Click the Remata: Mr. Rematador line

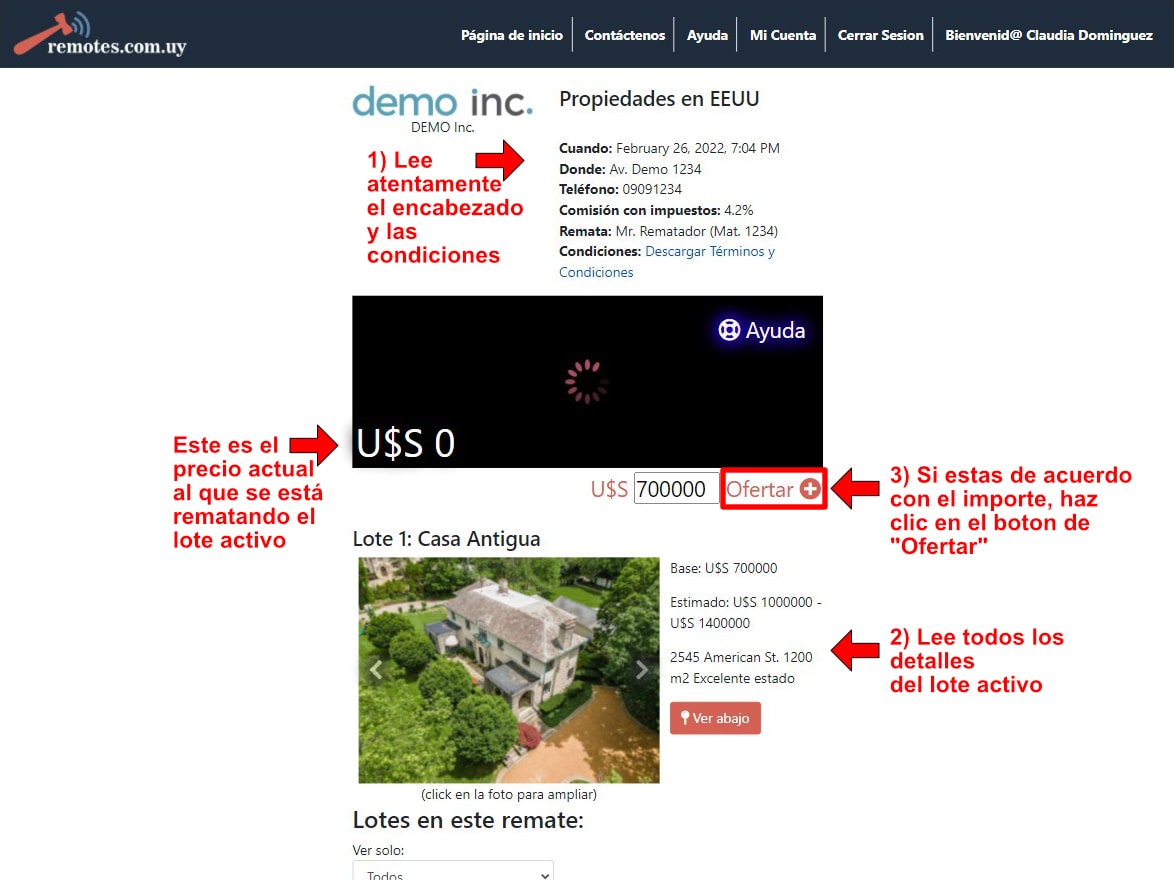(x=668, y=231)
